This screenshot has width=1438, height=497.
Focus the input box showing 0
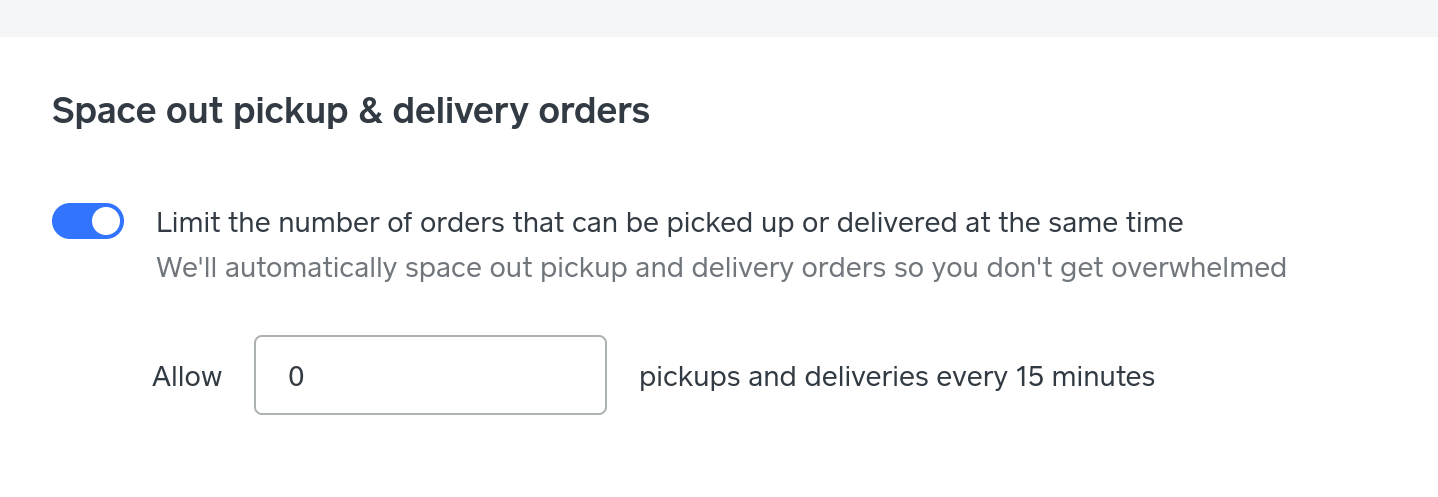pyautogui.click(x=430, y=375)
